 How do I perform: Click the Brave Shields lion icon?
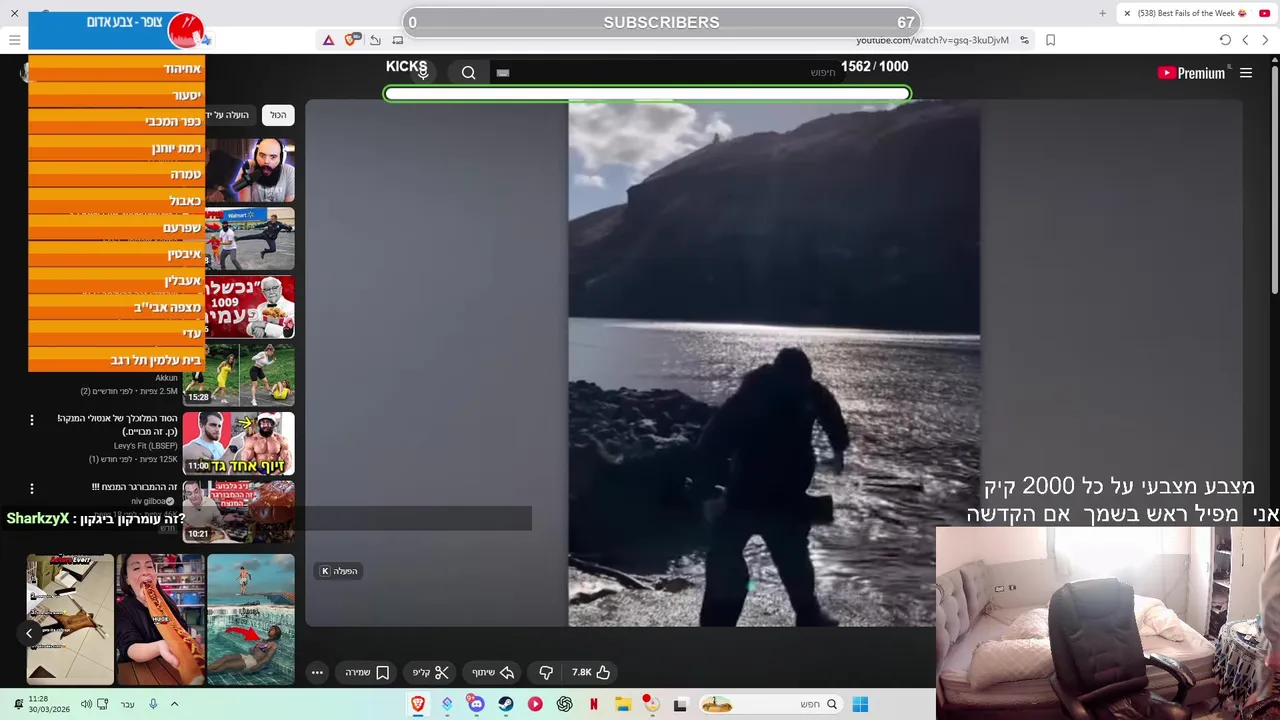coord(351,40)
